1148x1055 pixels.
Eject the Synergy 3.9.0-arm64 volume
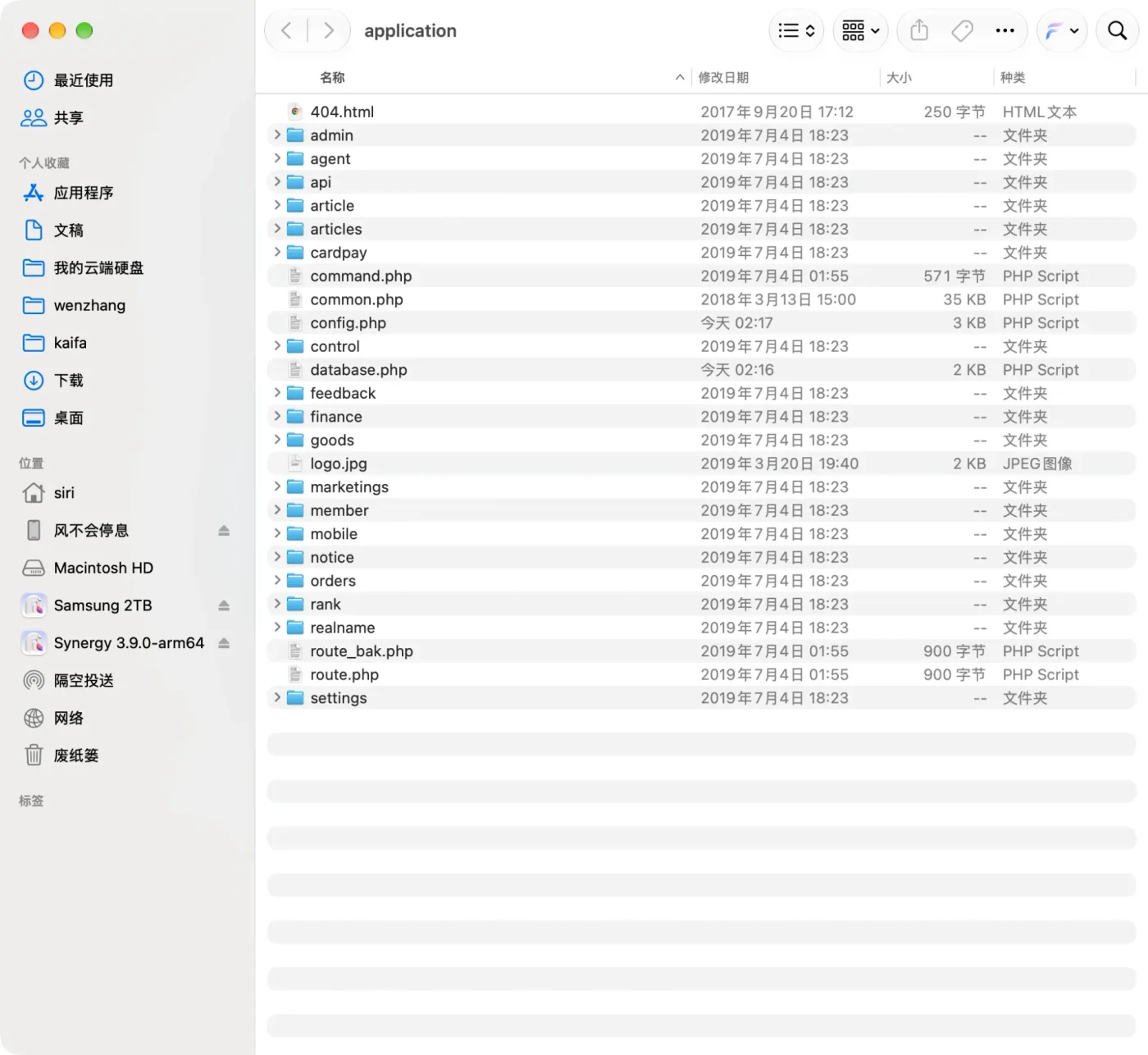[x=224, y=643]
